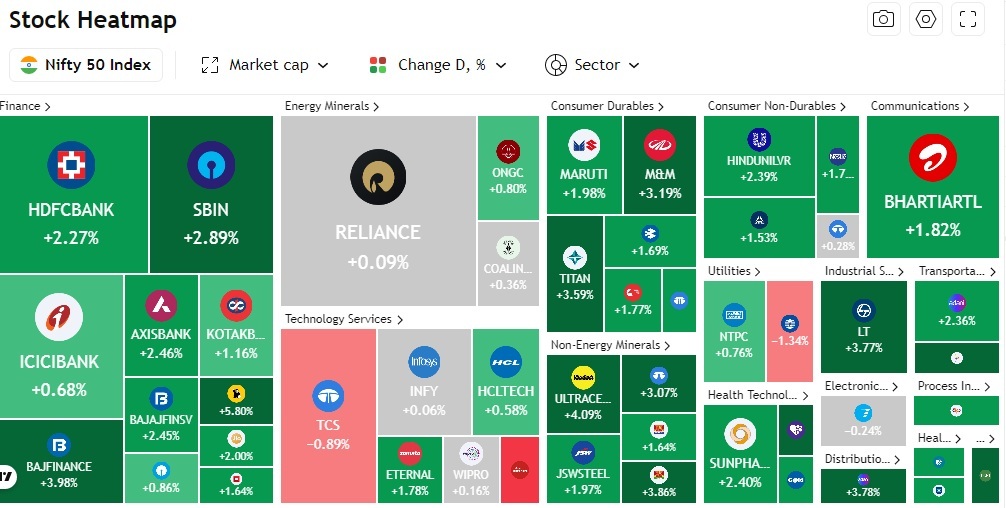Screen dimensions: 1006x508
Task: Click TITAN logo icon
Action: 575,257
